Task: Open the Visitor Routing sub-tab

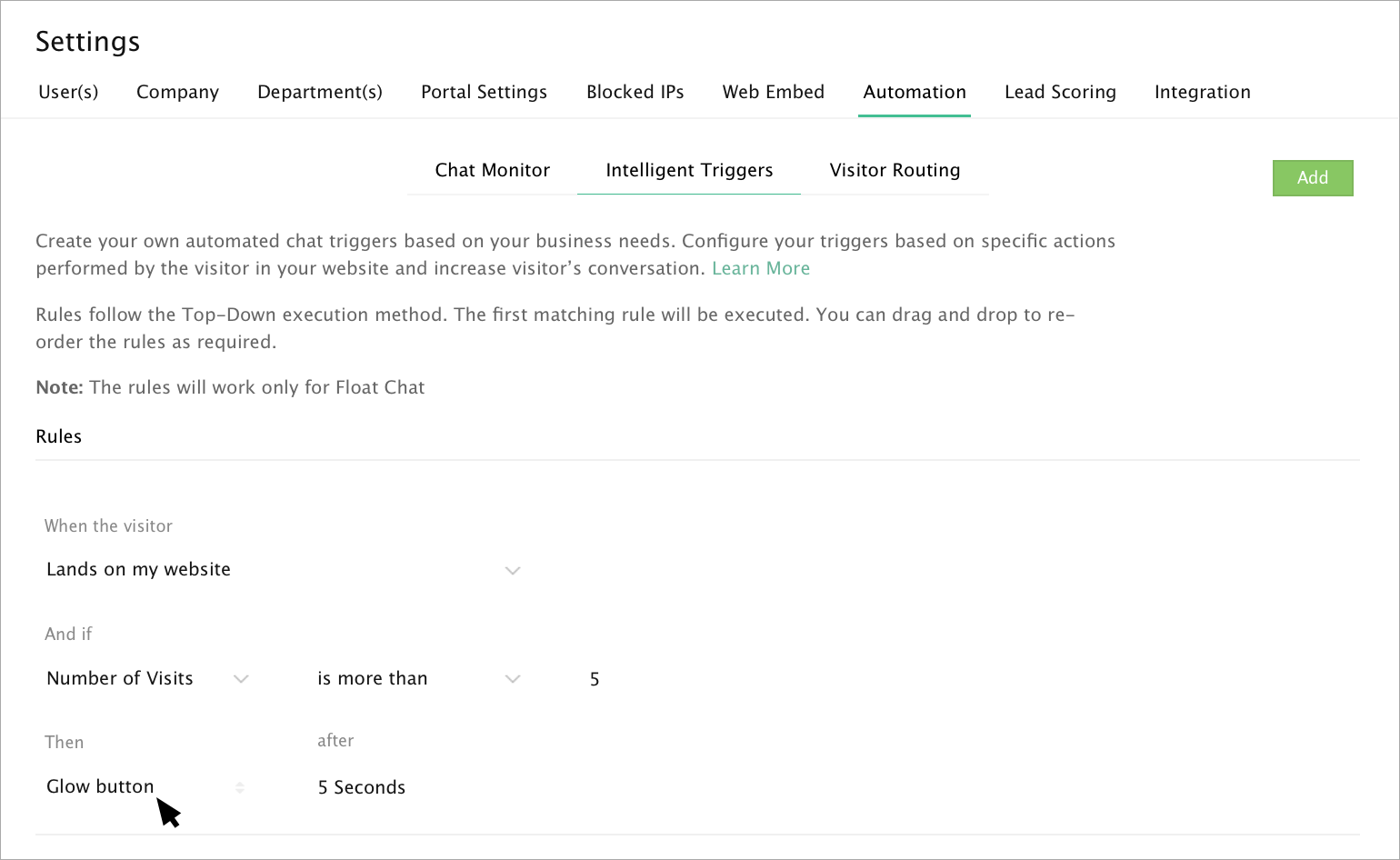Action: [895, 170]
